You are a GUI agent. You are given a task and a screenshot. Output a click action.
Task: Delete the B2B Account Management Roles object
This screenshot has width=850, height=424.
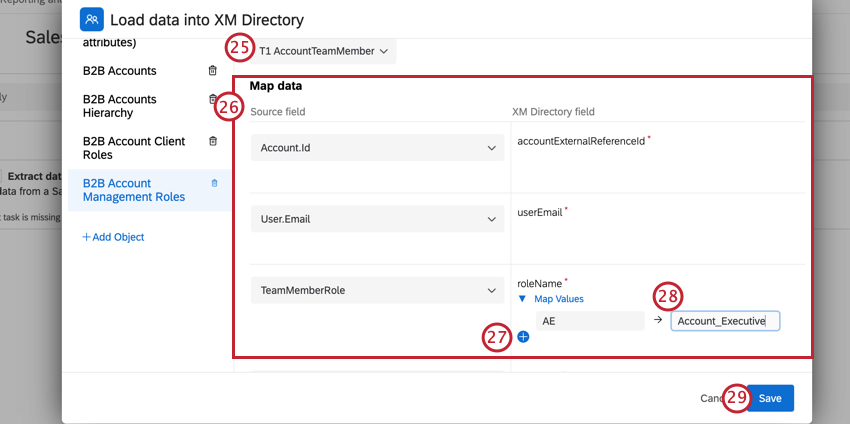[214, 183]
